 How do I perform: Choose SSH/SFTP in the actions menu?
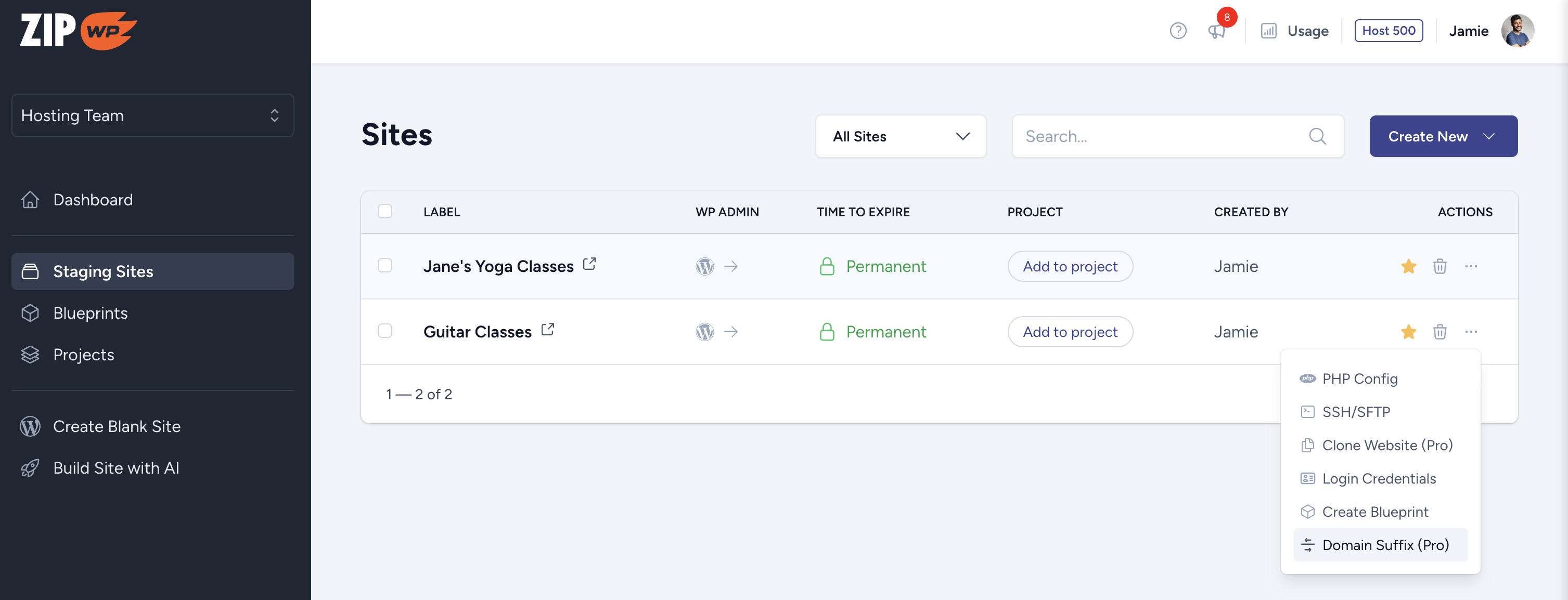pyautogui.click(x=1356, y=412)
